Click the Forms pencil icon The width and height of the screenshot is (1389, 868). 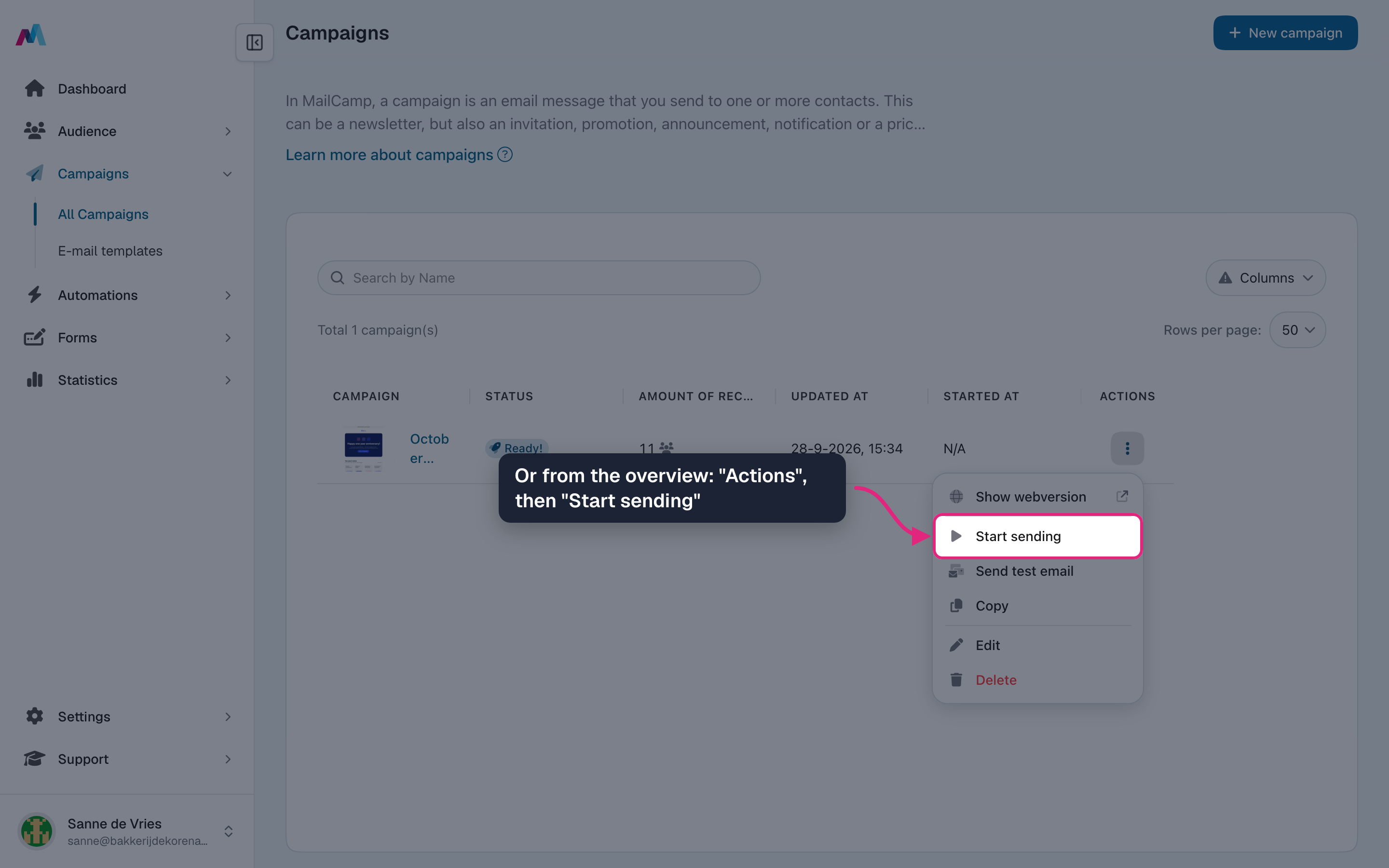(34, 338)
